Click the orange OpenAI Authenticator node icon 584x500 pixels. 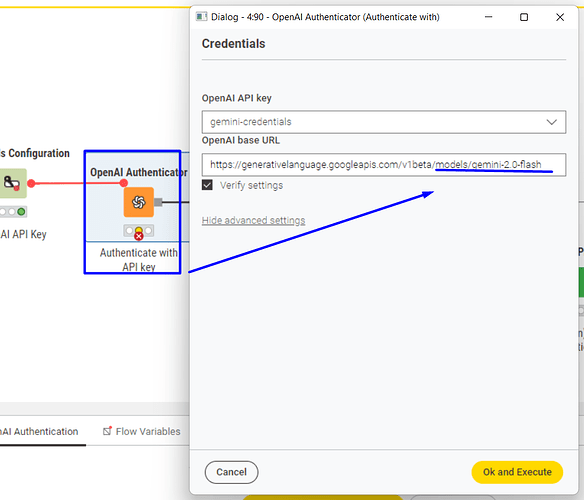(139, 202)
